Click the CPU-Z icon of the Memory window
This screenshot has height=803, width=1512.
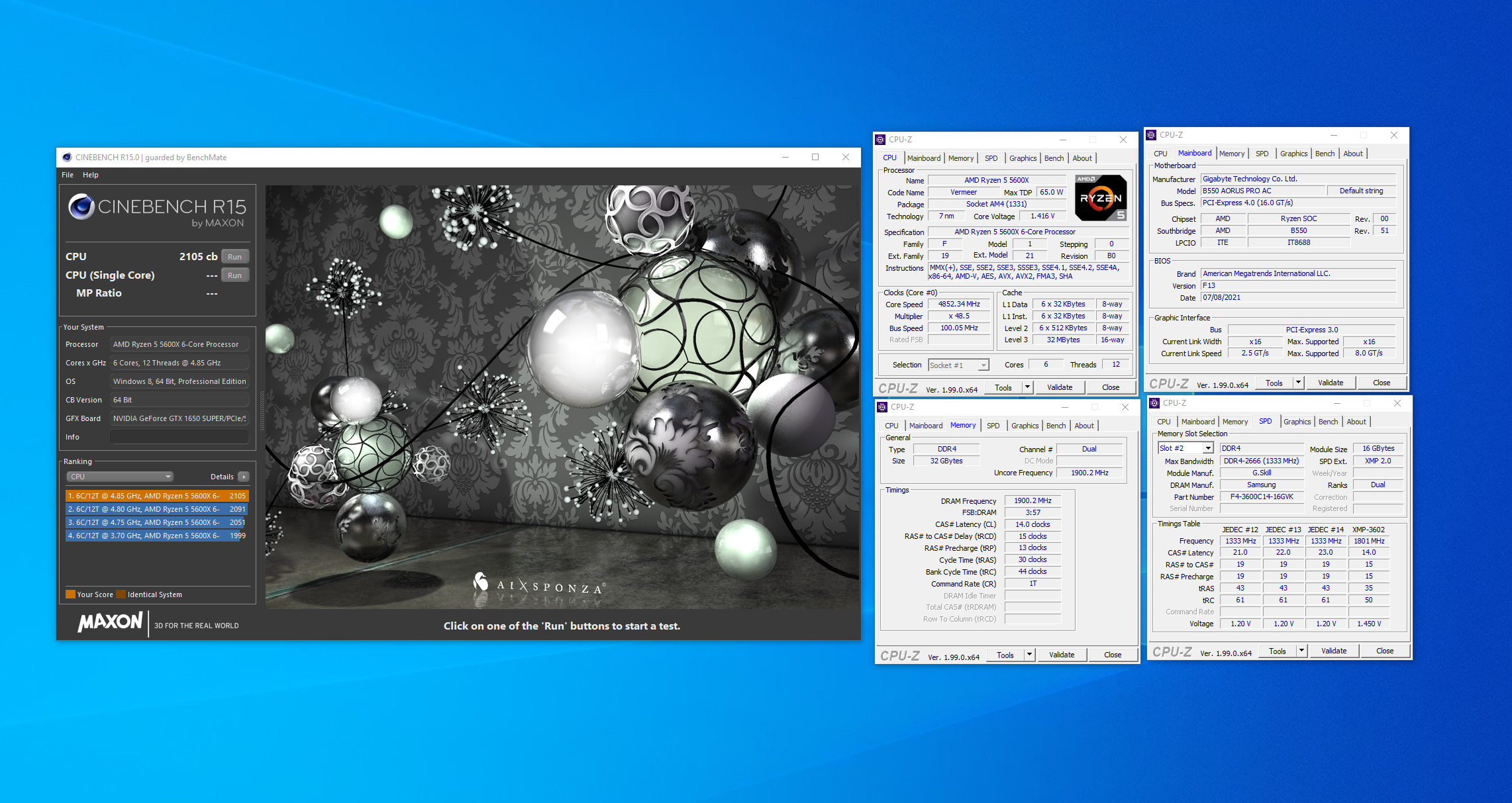[x=882, y=407]
